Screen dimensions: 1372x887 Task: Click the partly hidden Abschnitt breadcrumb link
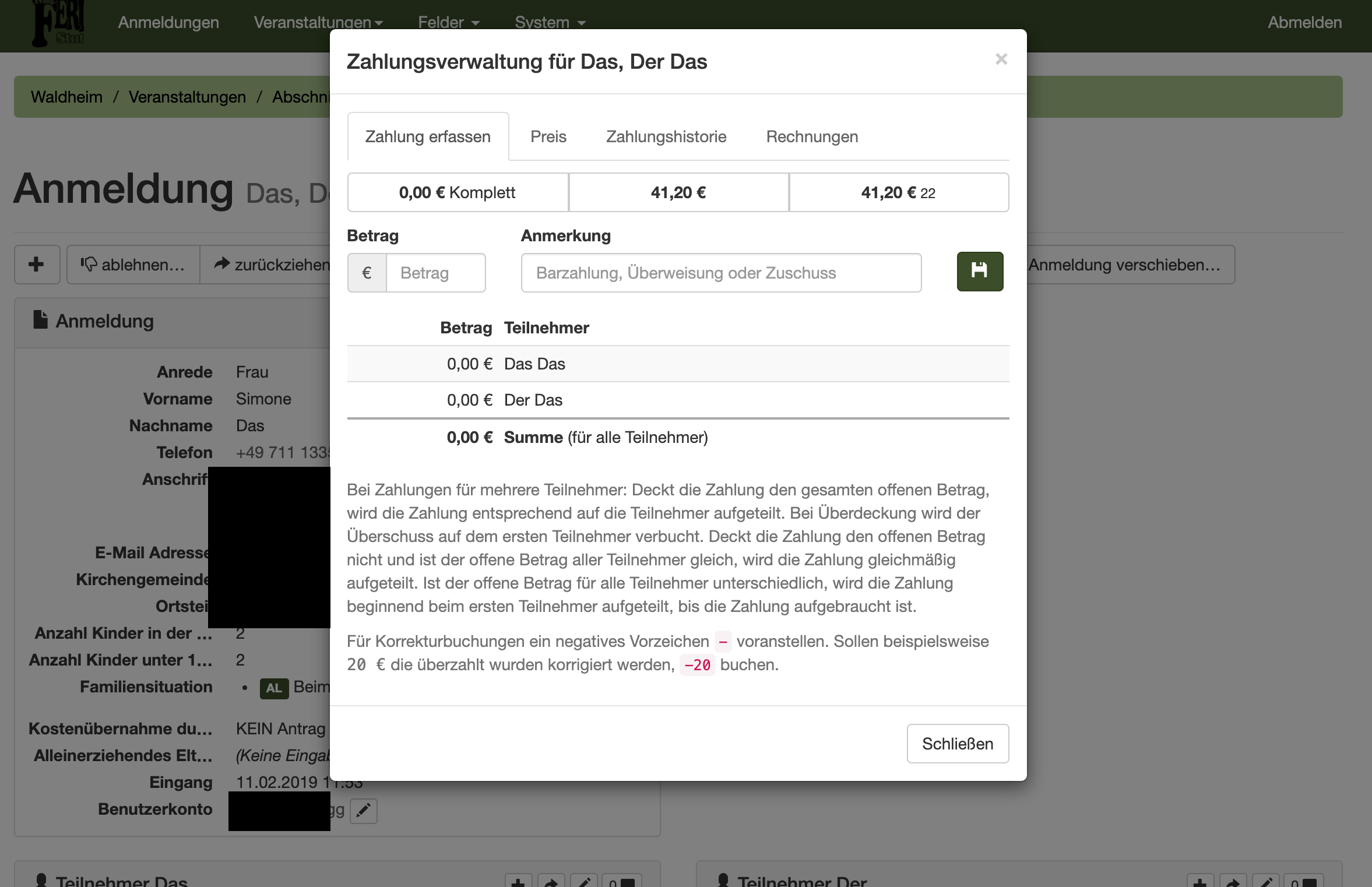(301, 97)
